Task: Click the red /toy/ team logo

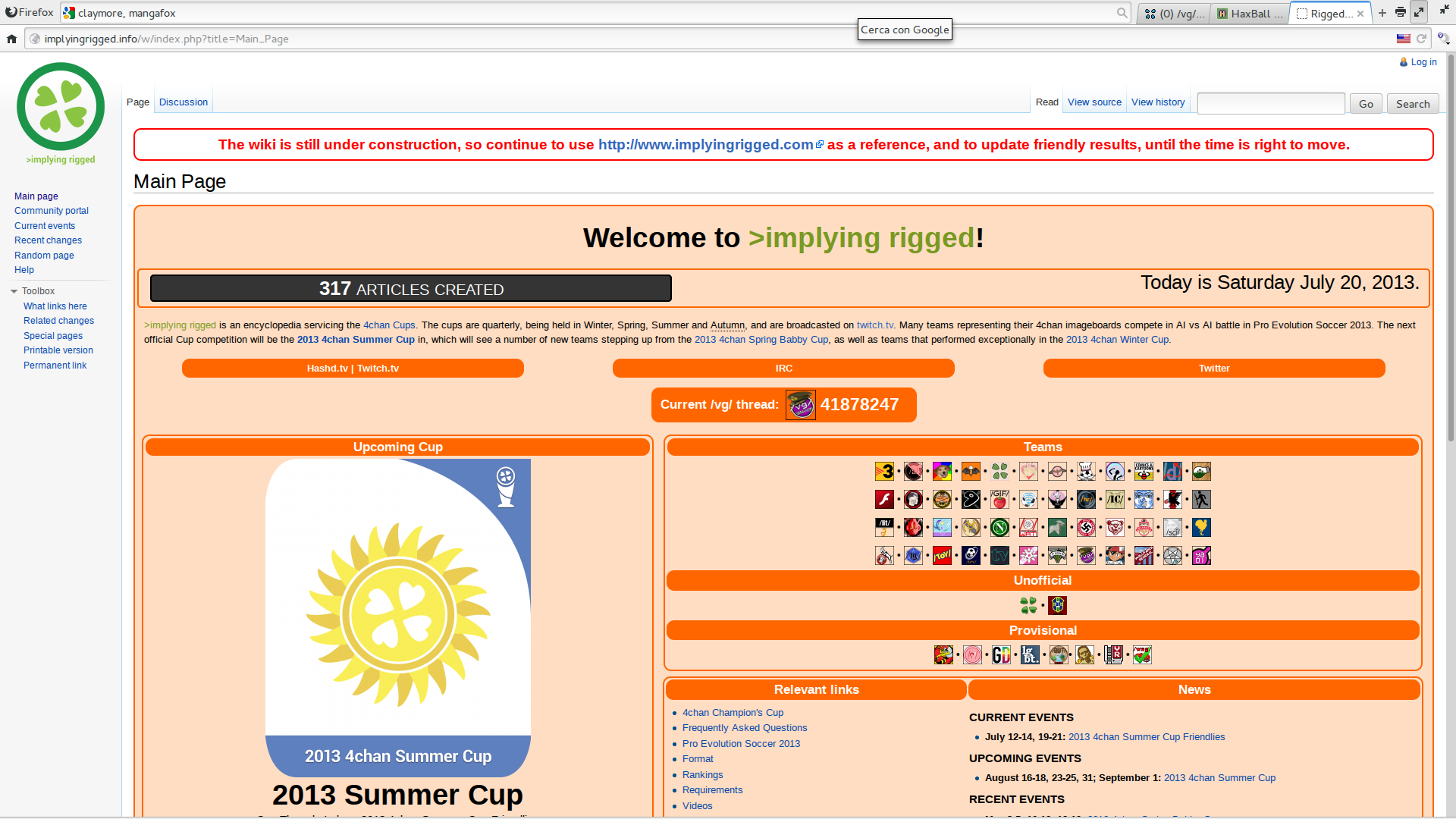Action: click(942, 555)
